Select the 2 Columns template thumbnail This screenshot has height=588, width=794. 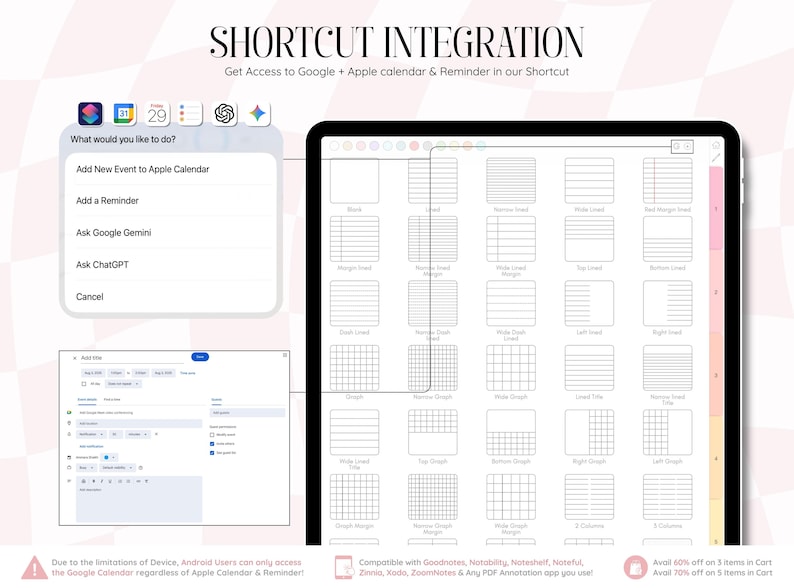[x=589, y=497]
